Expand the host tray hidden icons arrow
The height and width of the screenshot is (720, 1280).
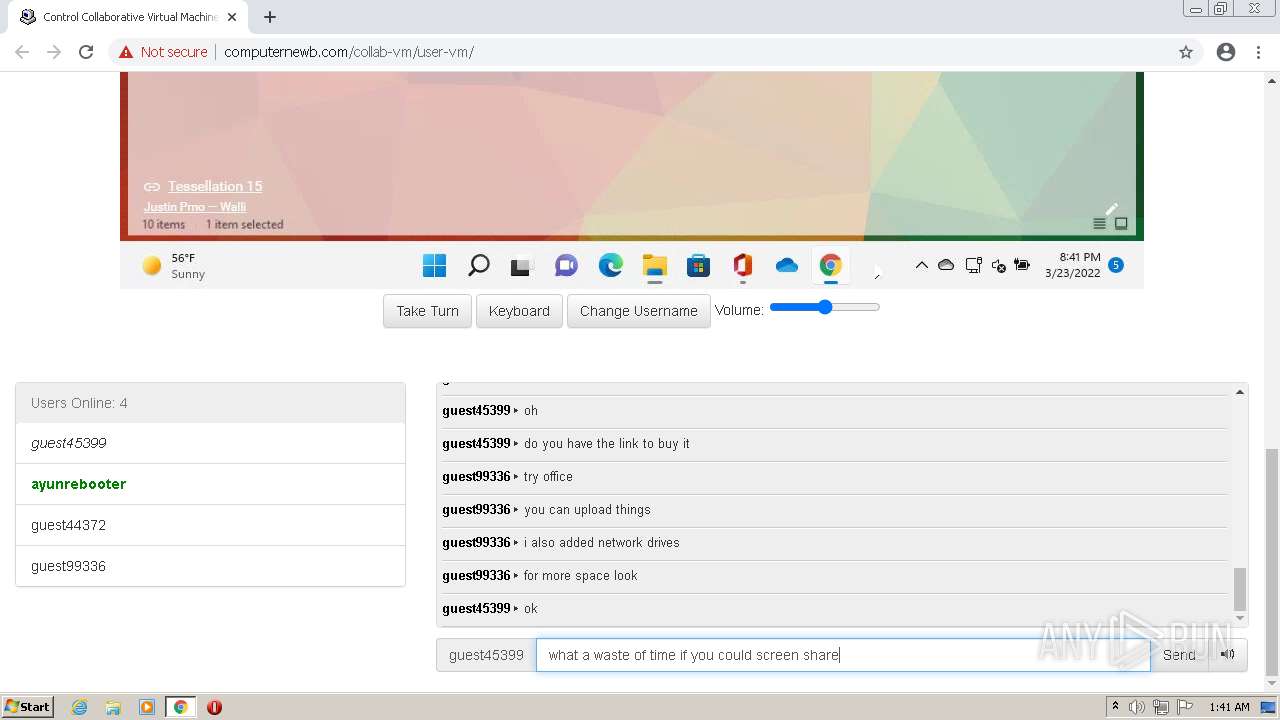(x=1115, y=707)
